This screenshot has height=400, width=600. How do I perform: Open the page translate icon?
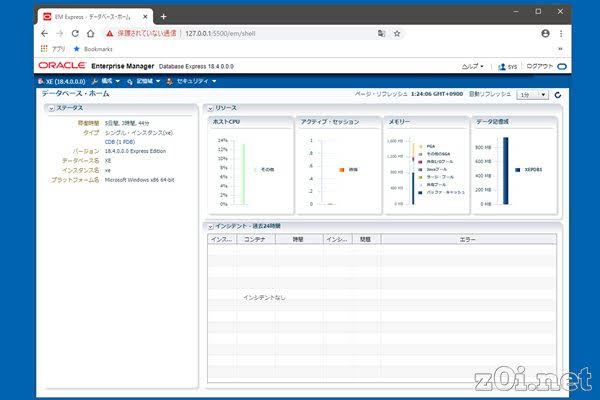pos(381,34)
